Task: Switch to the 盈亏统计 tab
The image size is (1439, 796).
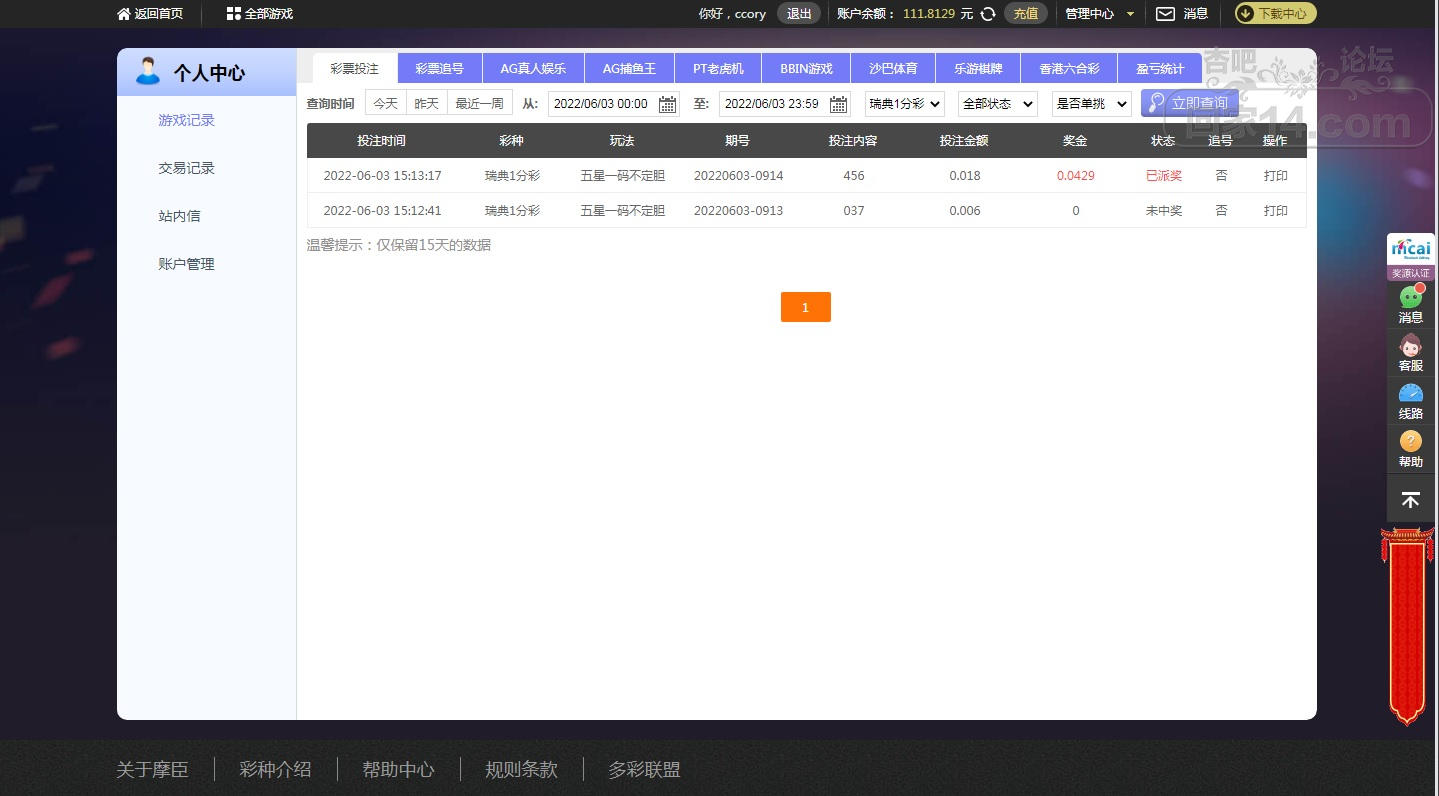Action: coord(1160,69)
